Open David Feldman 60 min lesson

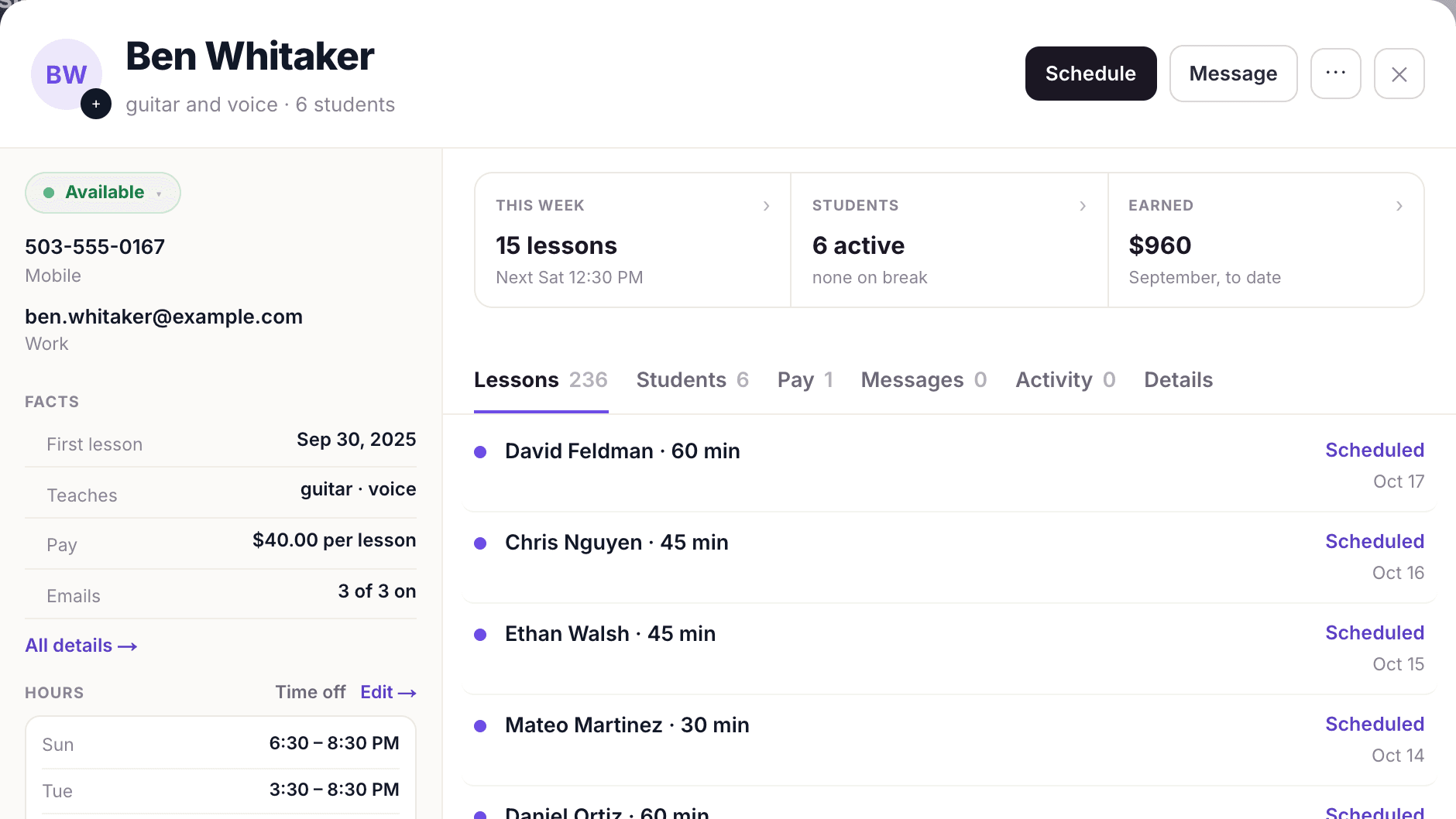click(949, 465)
